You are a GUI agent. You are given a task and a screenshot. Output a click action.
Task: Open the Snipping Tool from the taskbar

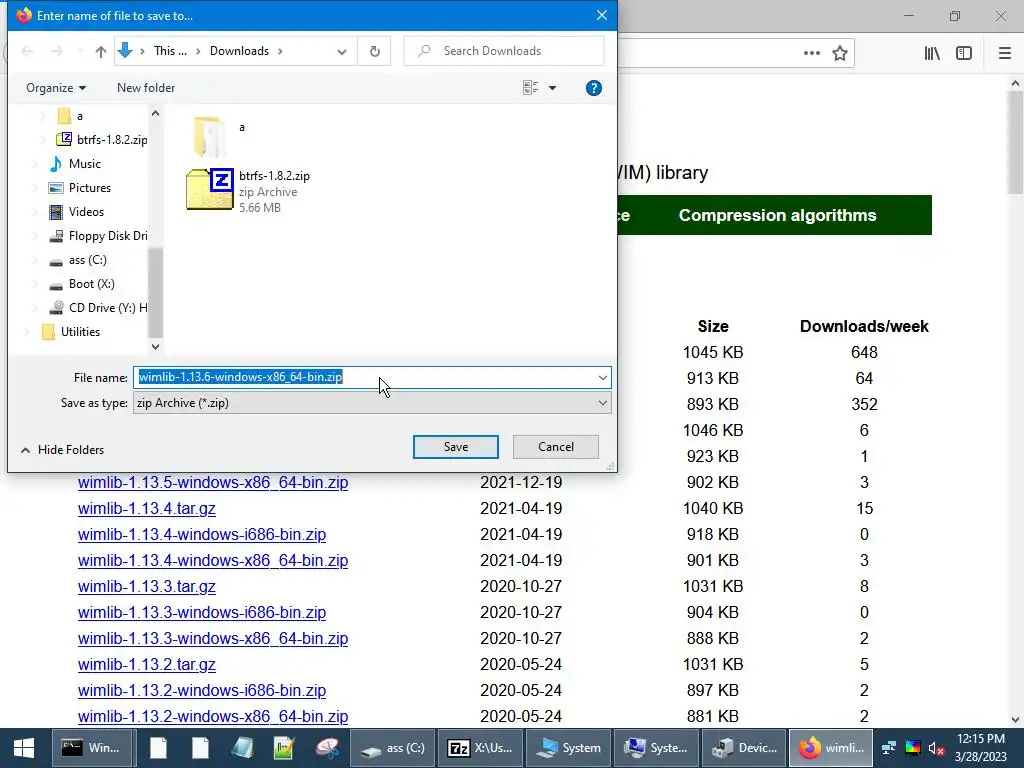(327, 748)
